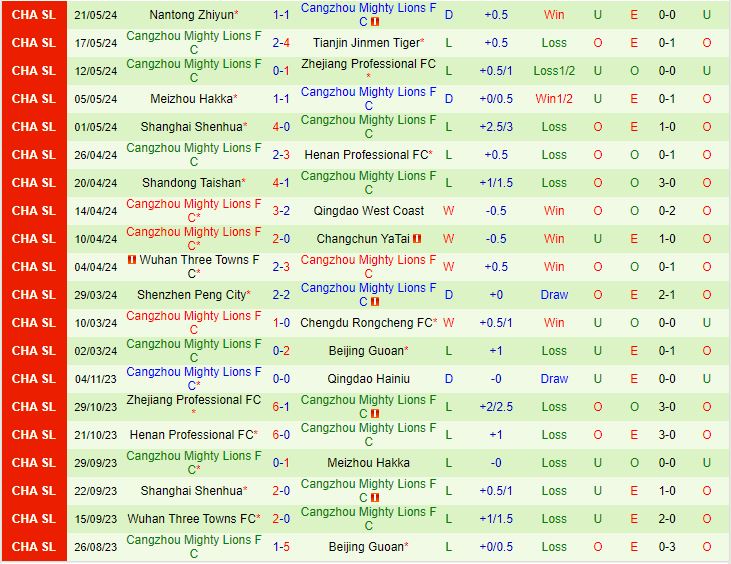This screenshot has height=564, width=731.
Task: Open Beijing Guoan link in 02/03/24 row
Action: point(366,351)
